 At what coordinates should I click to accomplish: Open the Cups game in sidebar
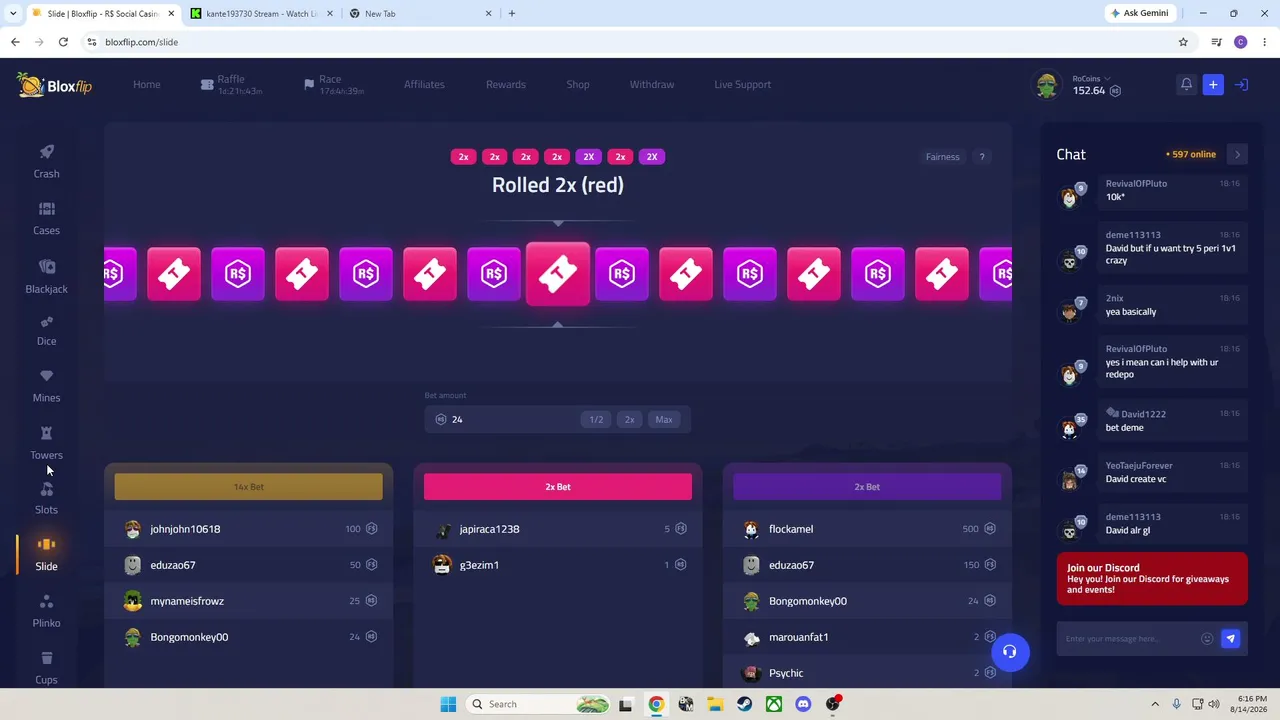(46, 668)
